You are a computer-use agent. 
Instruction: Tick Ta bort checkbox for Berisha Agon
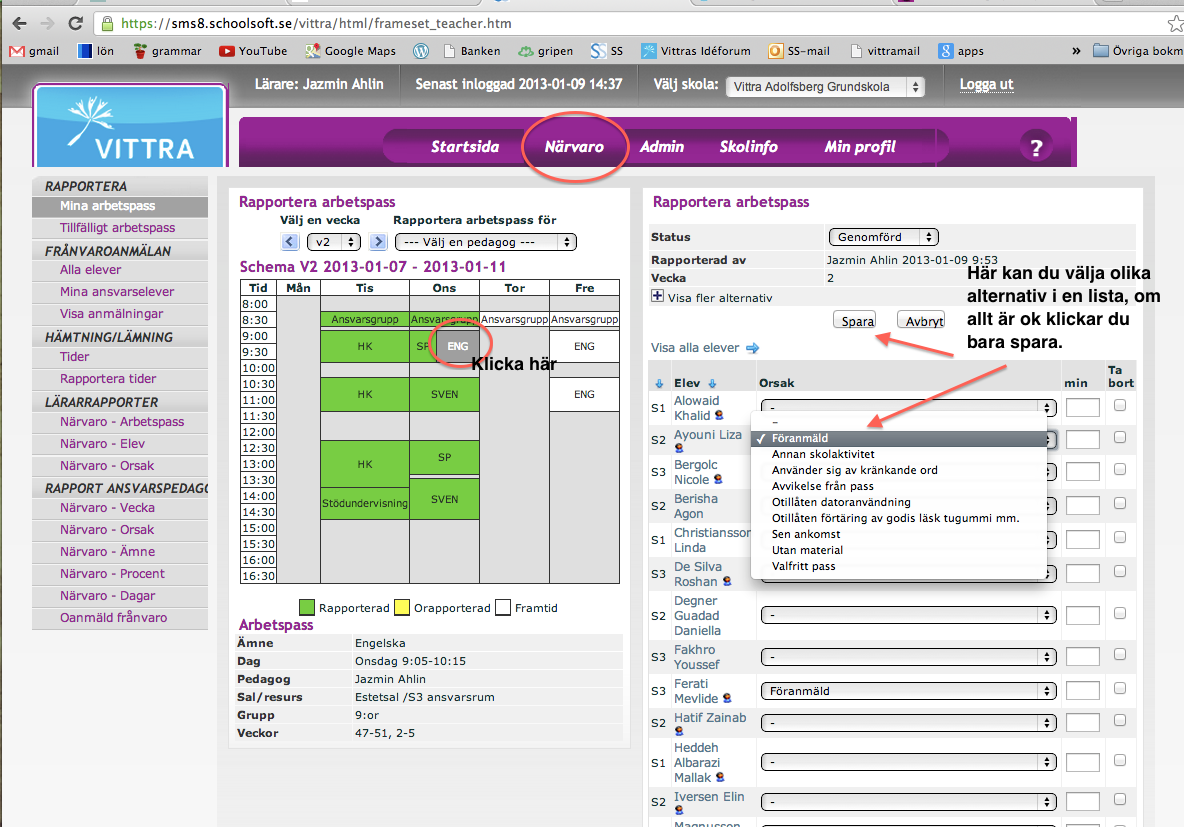1120,503
